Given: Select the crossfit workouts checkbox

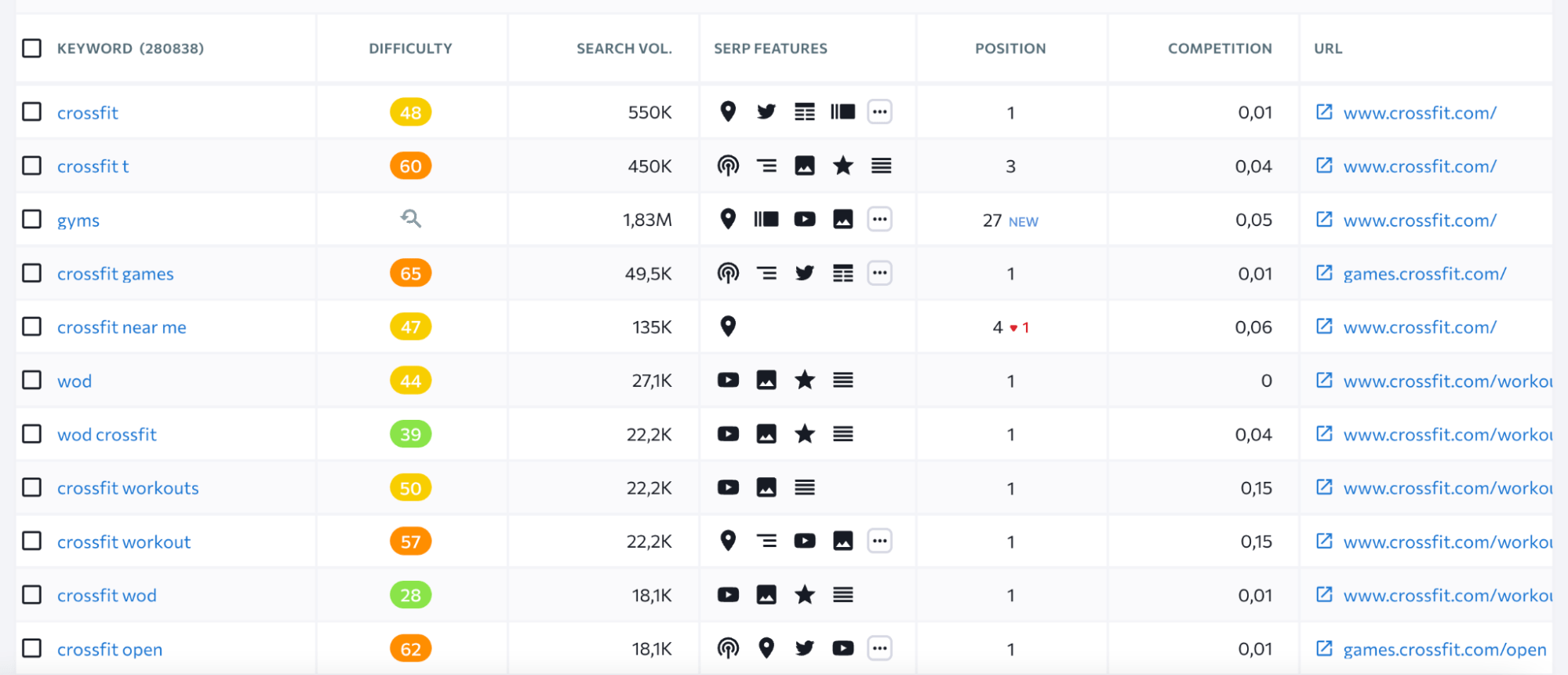Looking at the screenshot, I should (x=32, y=487).
